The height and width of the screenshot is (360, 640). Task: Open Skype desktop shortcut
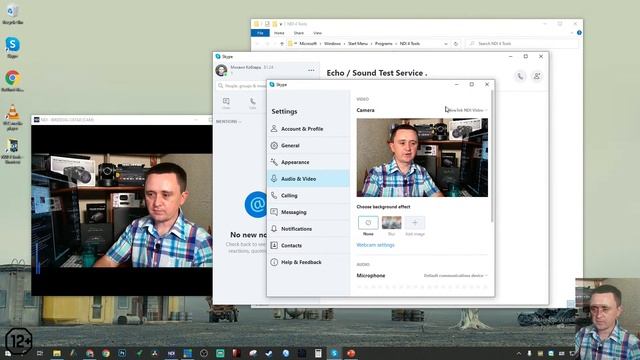point(12,47)
